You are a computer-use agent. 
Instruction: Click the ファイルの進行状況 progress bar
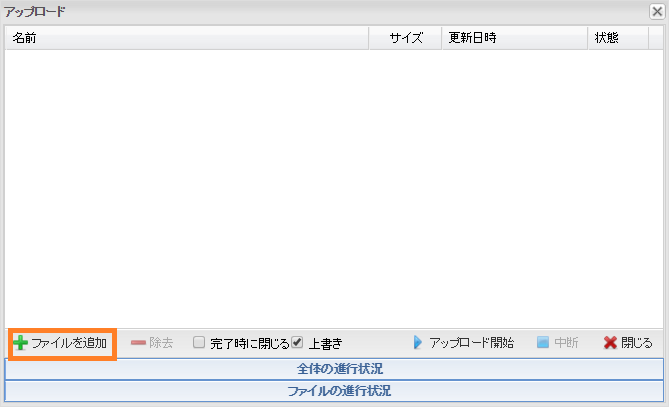(x=334, y=391)
